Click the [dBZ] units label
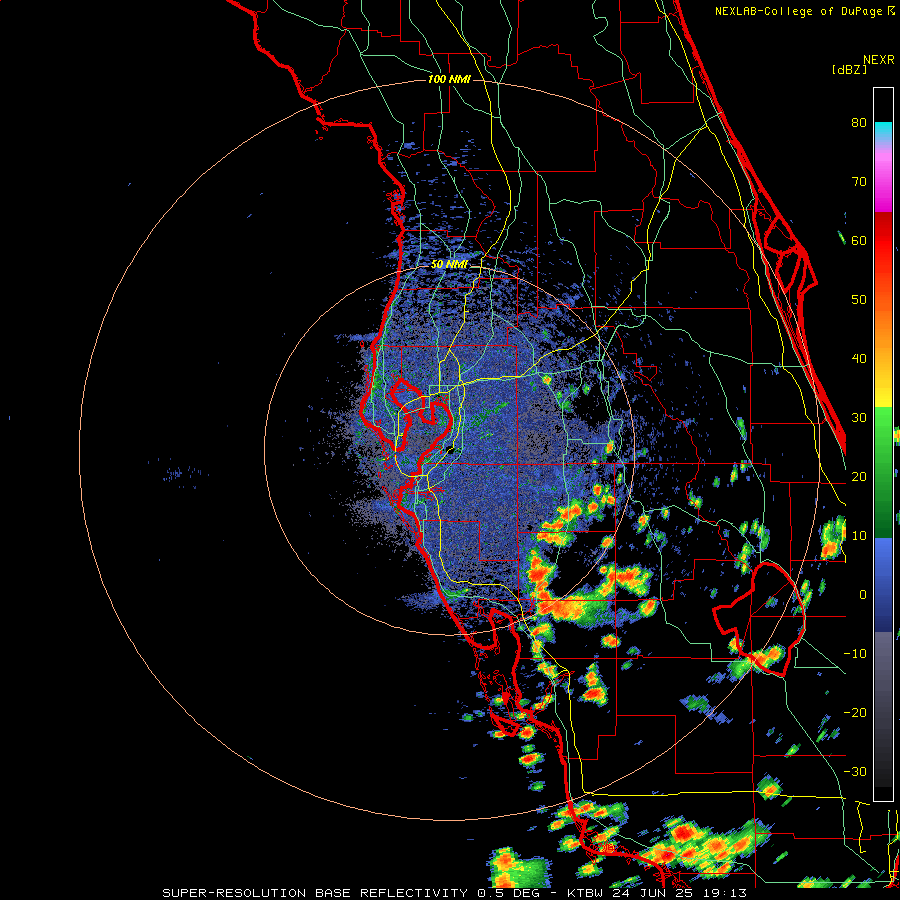This screenshot has height=900, width=900. (x=849, y=70)
